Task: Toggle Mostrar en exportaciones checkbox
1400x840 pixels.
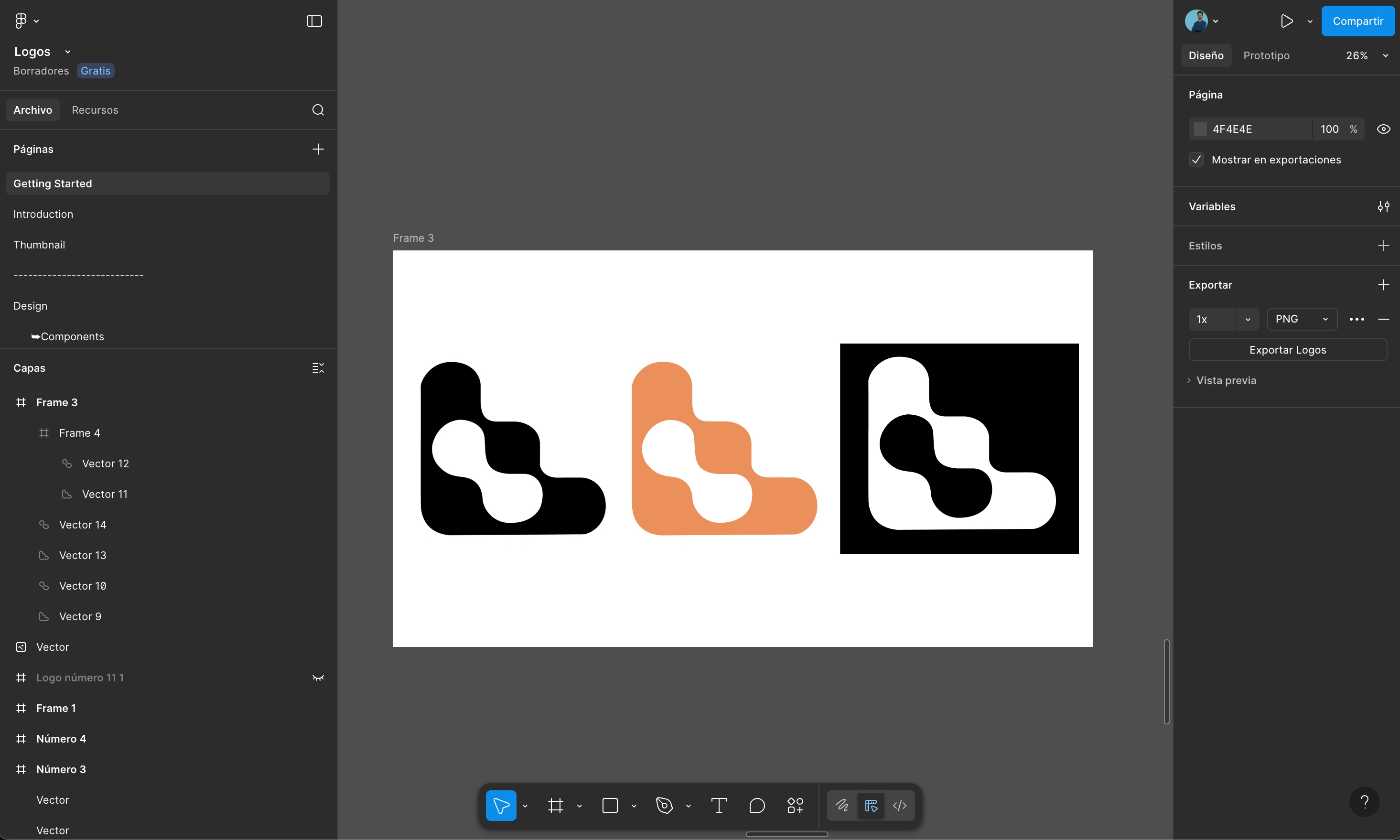Action: (x=1196, y=160)
